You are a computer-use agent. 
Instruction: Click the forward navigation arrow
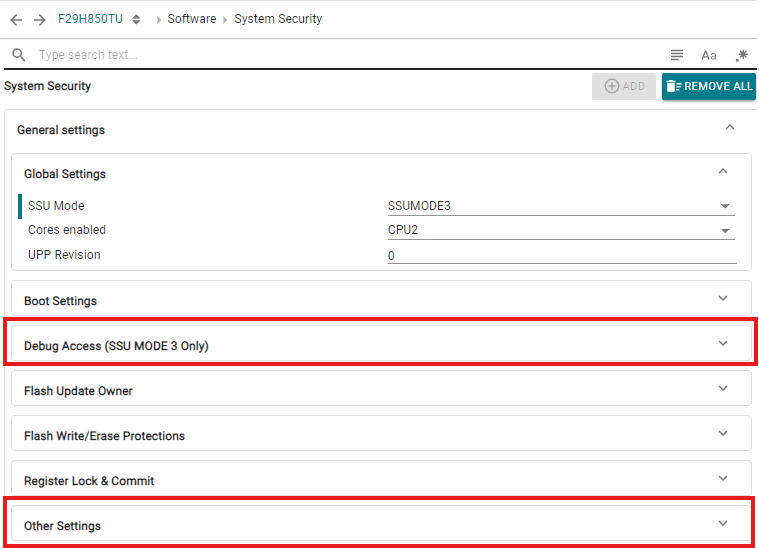click(40, 19)
